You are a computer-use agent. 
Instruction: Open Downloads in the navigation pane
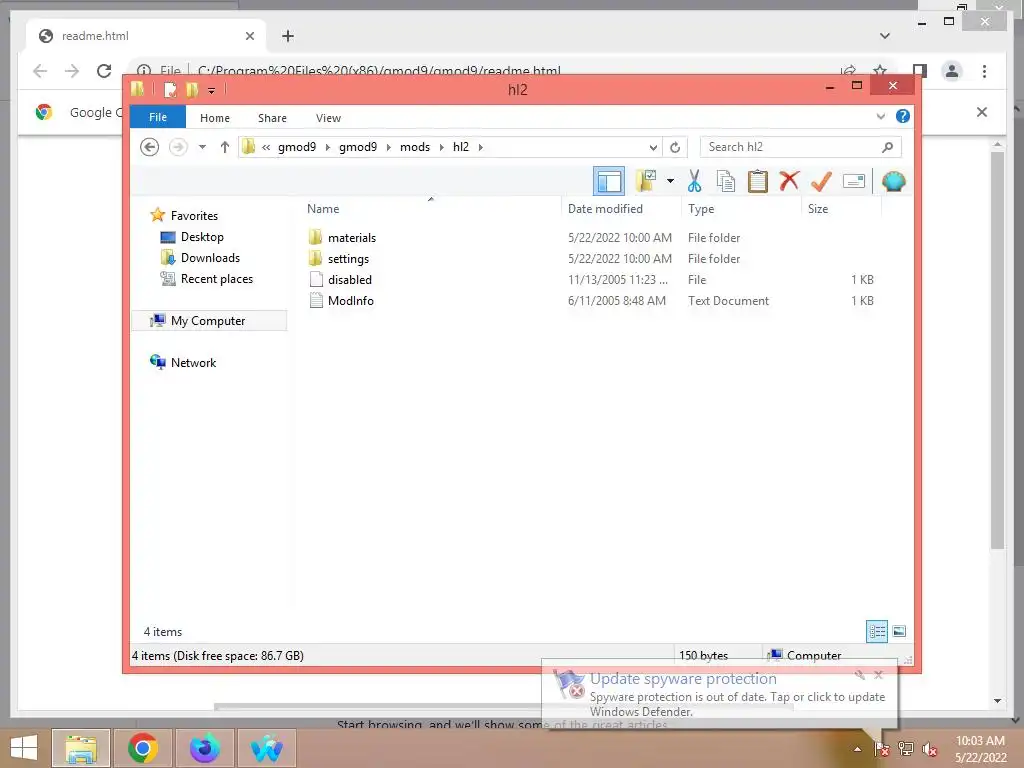coord(210,257)
